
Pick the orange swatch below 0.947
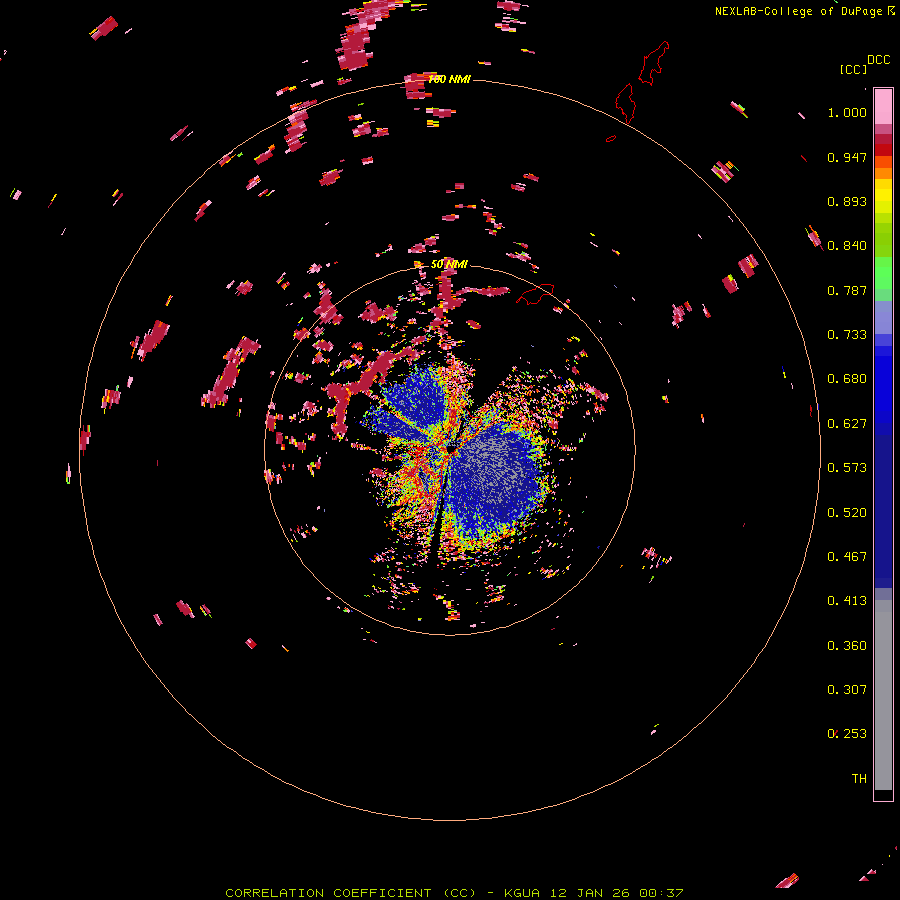[x=883, y=173]
